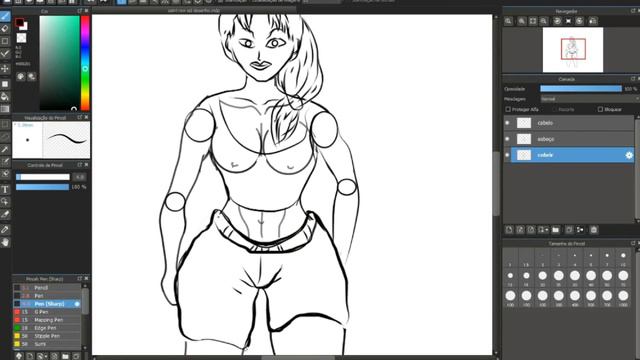Toggle the Bloquear checkbox

tap(600, 109)
